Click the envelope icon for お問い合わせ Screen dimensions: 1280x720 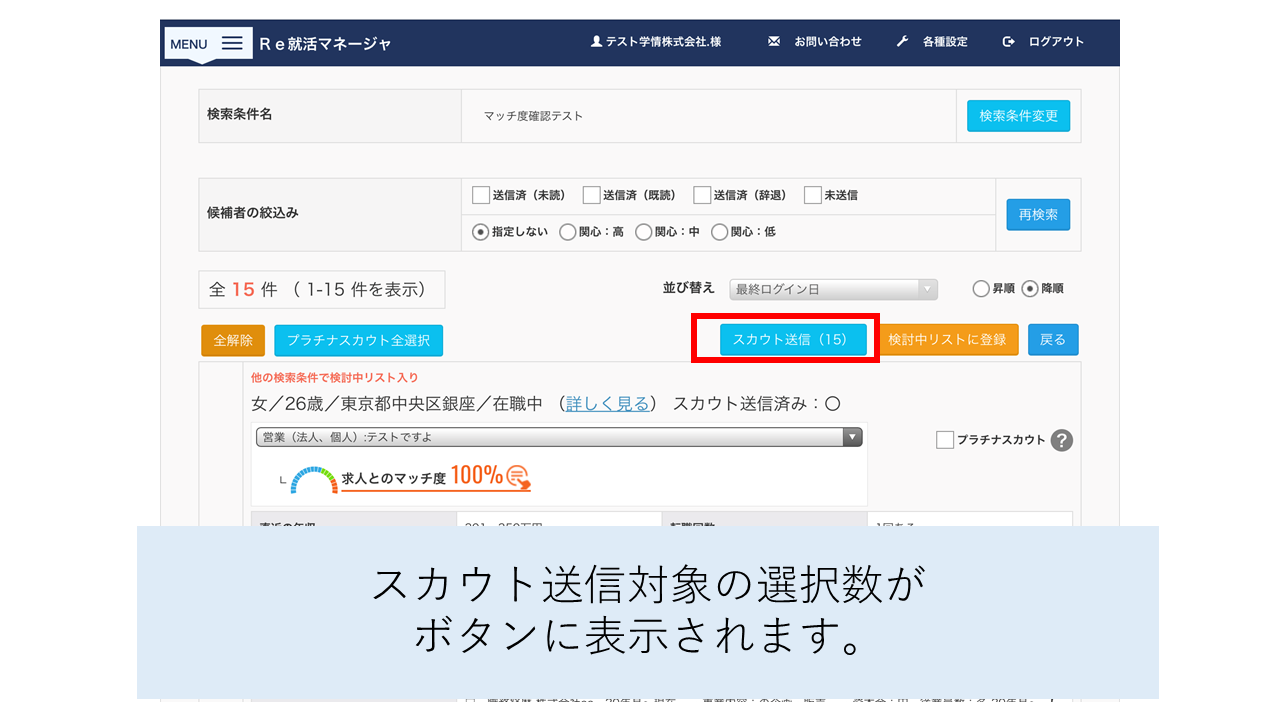[x=773, y=42]
